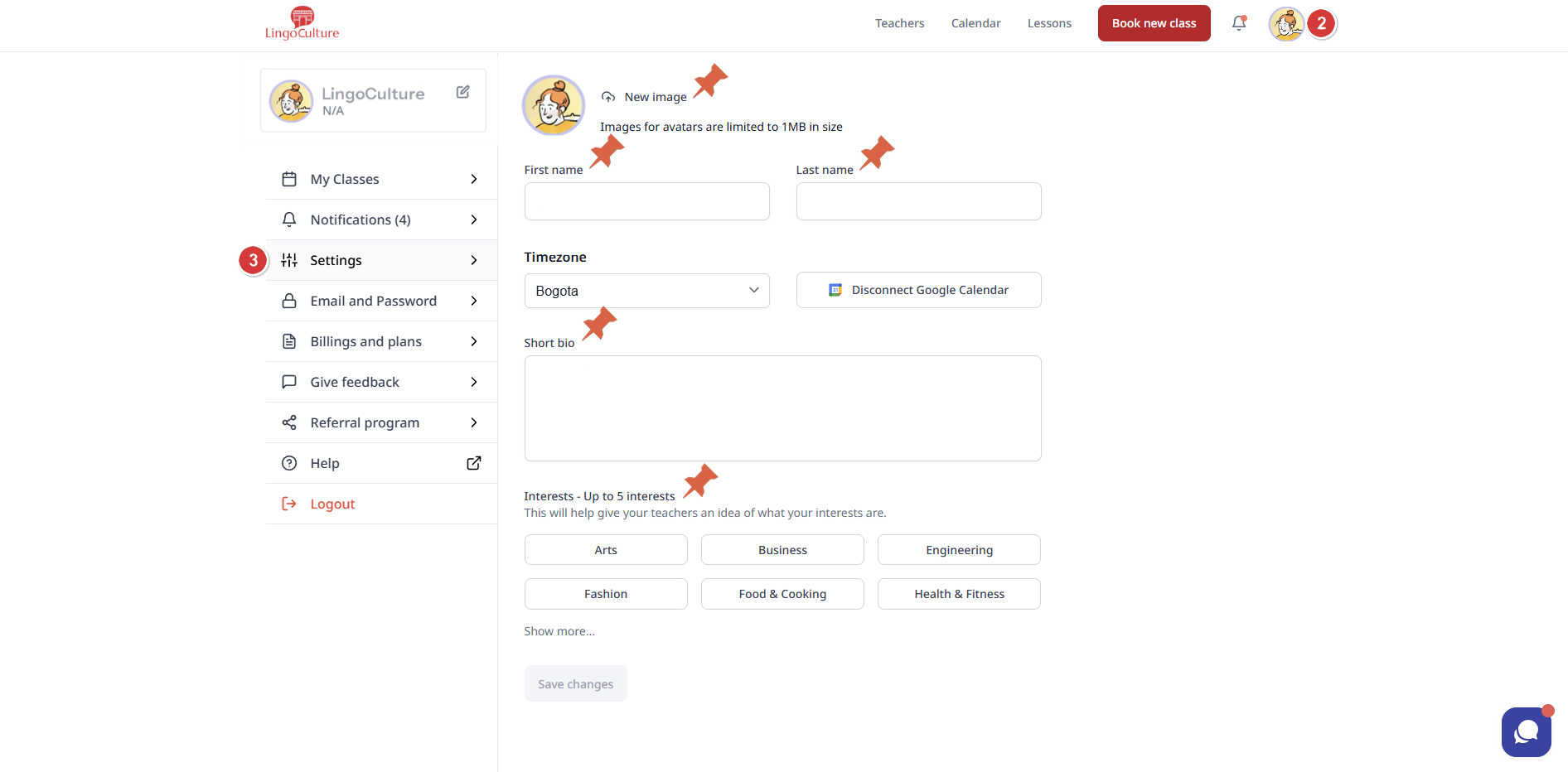The height and width of the screenshot is (772, 1568).
Task: Click the Book new class button
Action: click(1154, 23)
